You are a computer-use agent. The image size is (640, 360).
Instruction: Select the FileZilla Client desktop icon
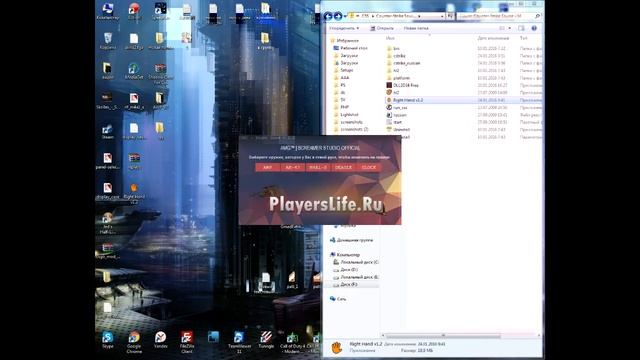(187, 342)
